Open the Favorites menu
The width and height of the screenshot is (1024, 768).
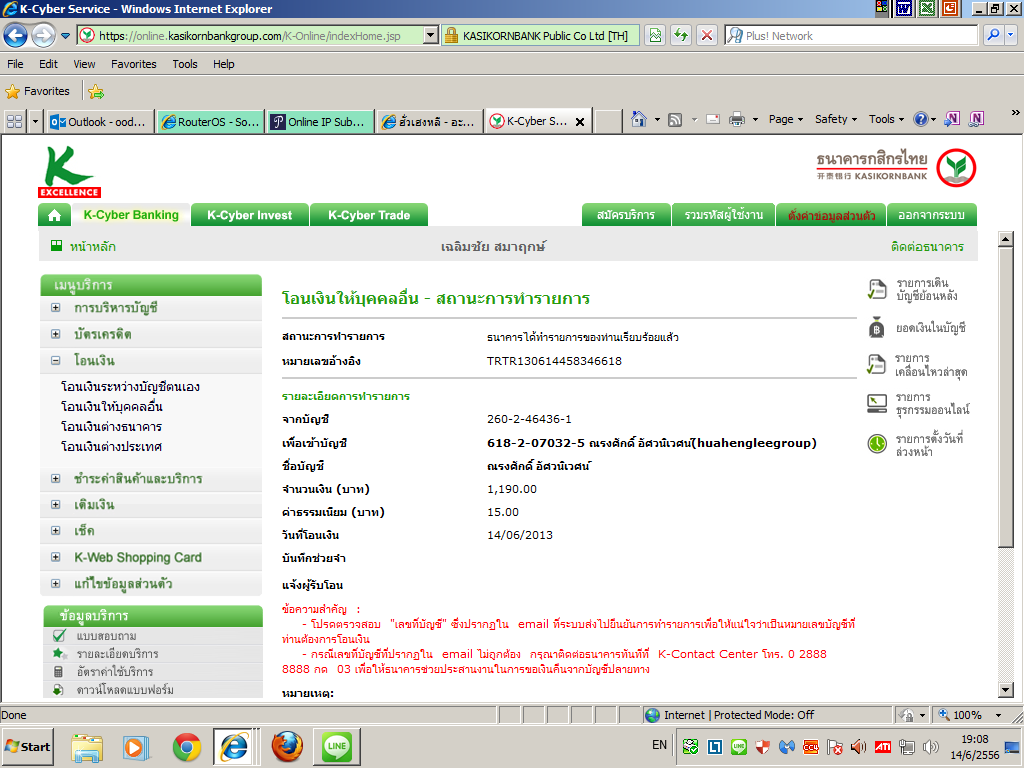pos(134,64)
